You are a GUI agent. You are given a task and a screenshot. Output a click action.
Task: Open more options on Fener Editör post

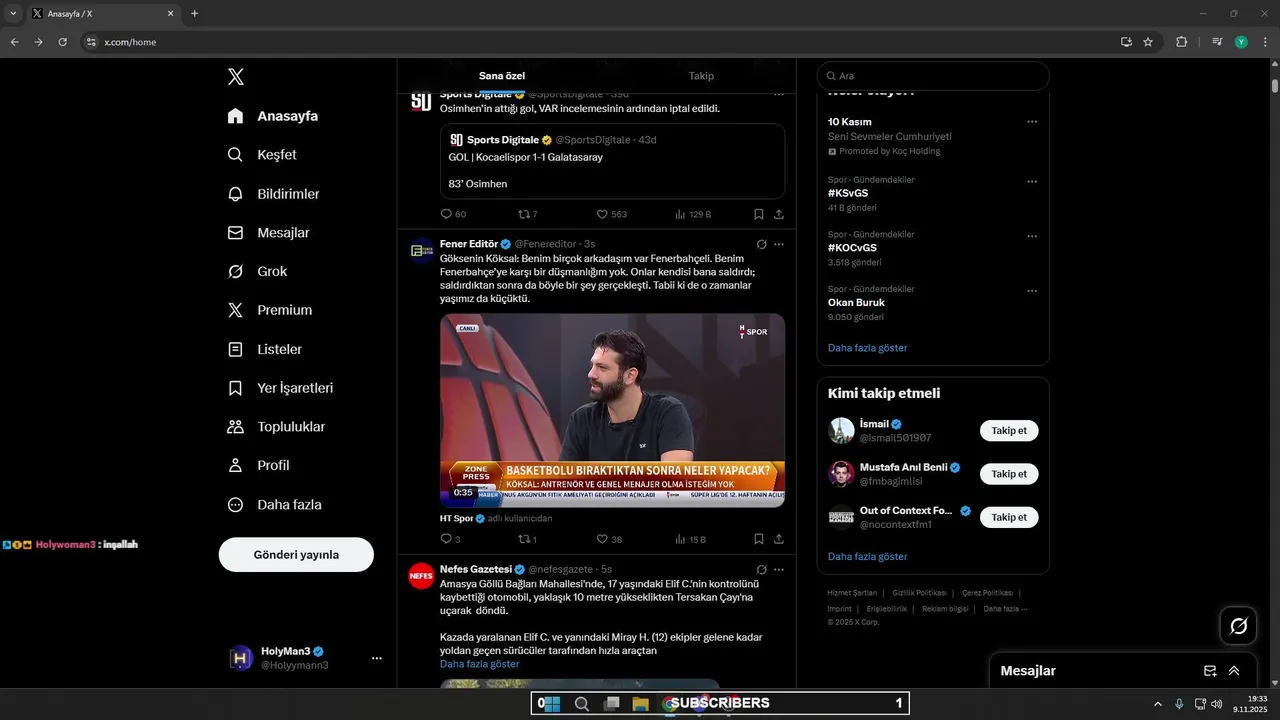coord(779,244)
